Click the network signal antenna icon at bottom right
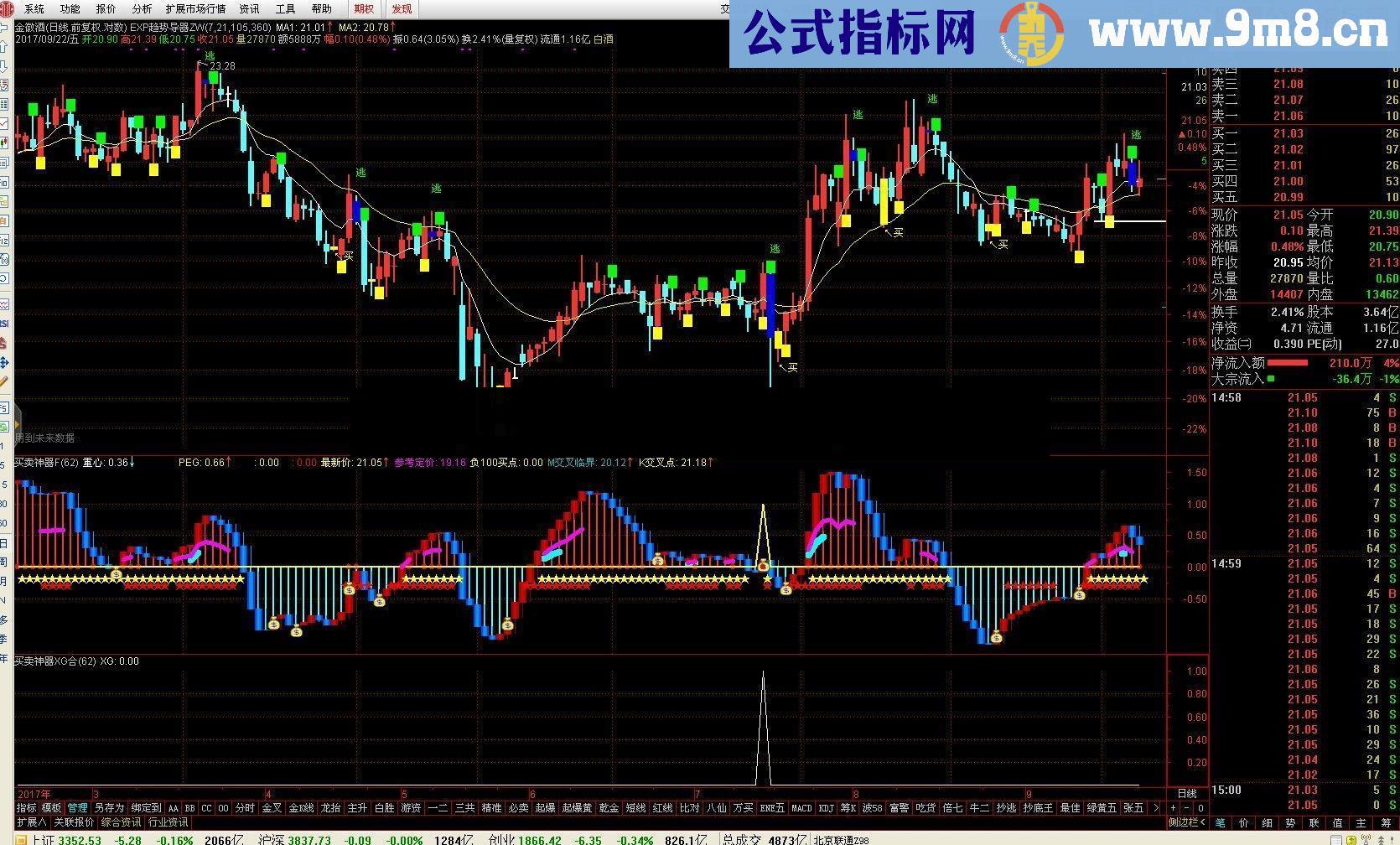This screenshot has height=845, width=1400. tap(1366, 839)
